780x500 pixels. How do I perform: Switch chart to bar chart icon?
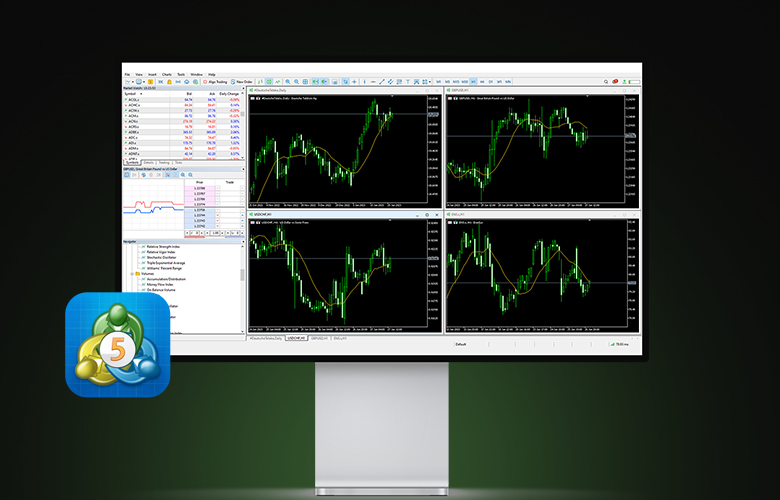[x=260, y=82]
